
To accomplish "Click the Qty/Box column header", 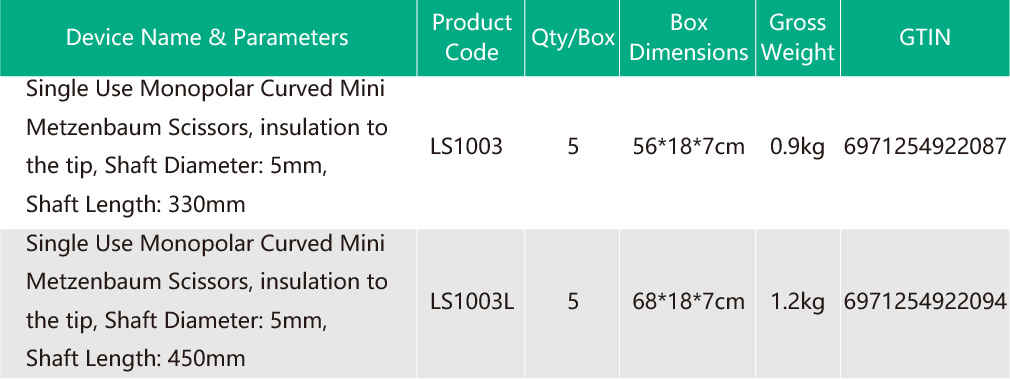I will (573, 37).
